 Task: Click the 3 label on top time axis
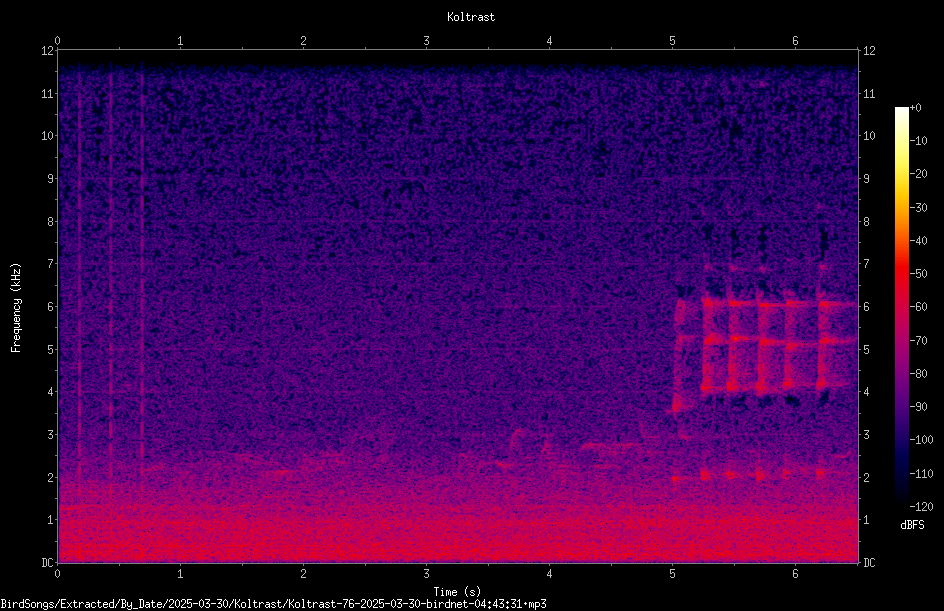click(426, 41)
